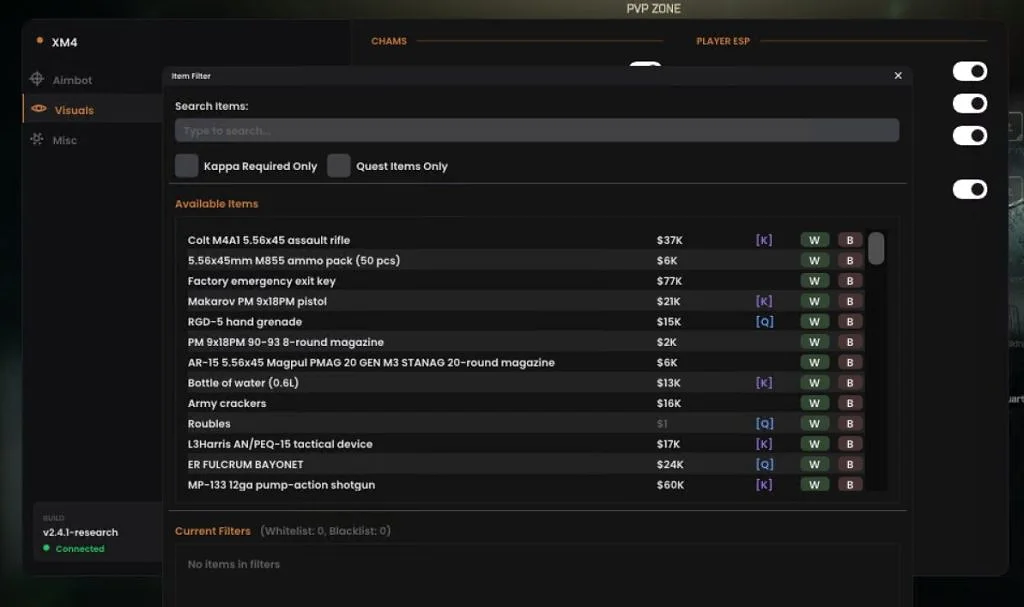This screenshot has height=607, width=1024.
Task: Click the Search Items text field
Action: click(537, 131)
